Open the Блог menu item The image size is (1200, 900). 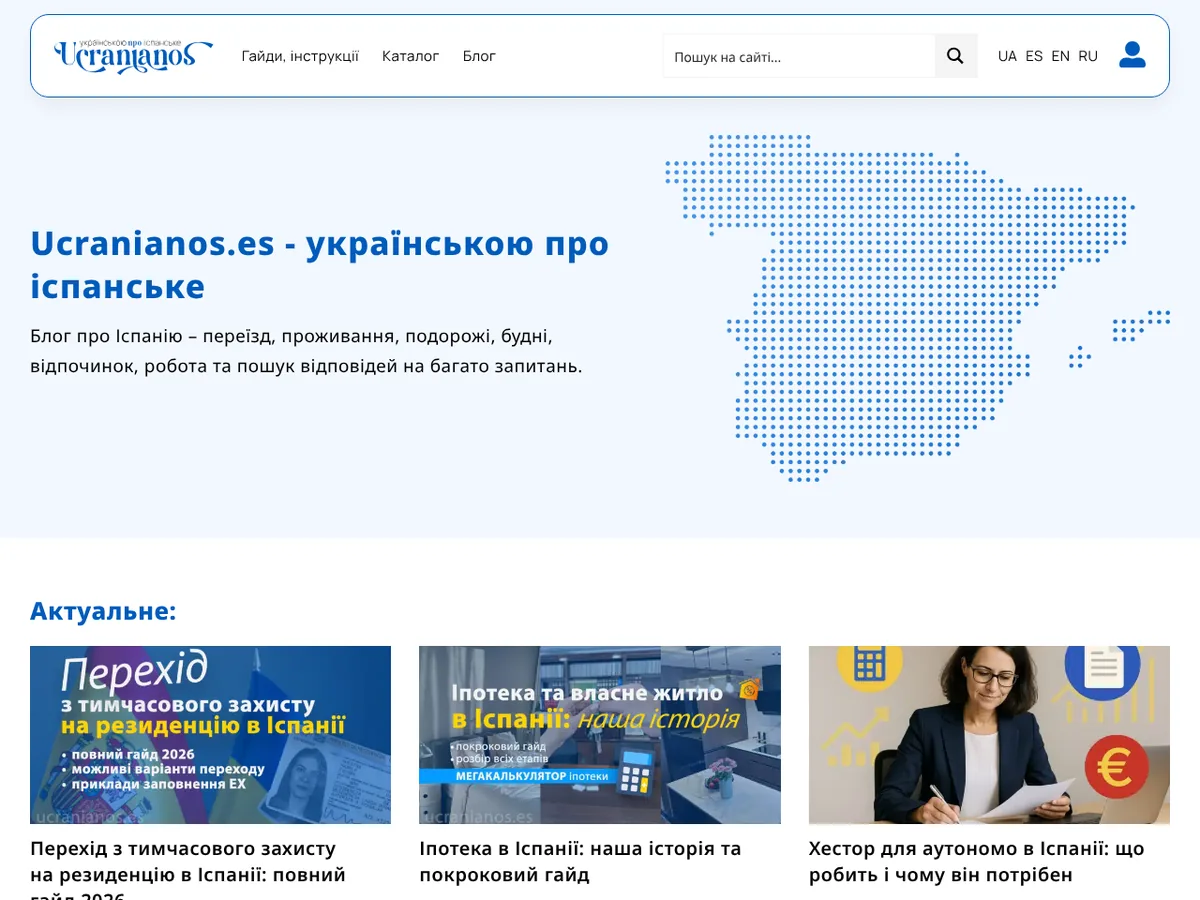pos(479,56)
